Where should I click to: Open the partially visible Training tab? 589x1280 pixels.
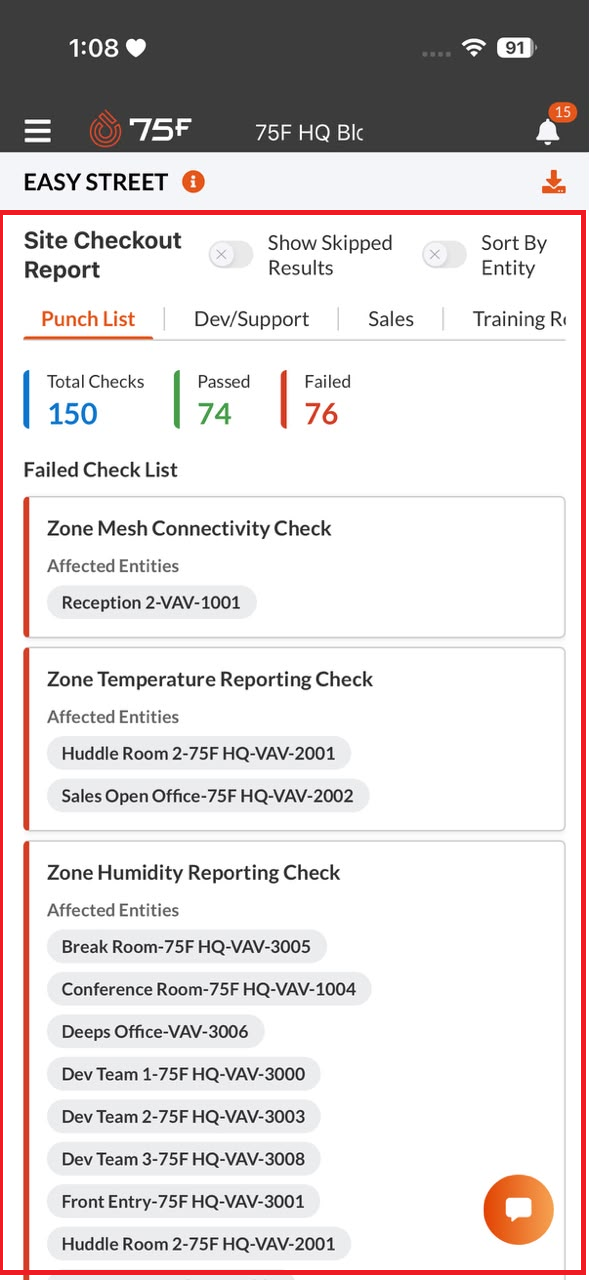(x=519, y=319)
